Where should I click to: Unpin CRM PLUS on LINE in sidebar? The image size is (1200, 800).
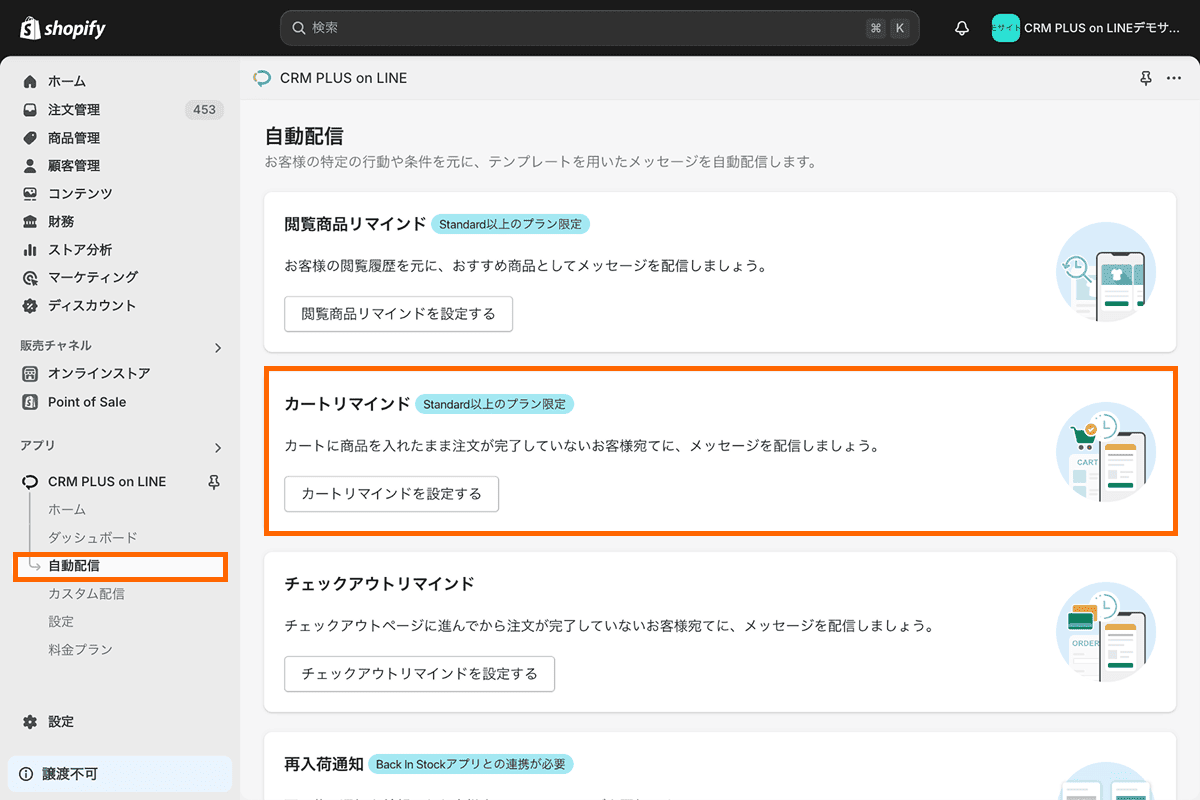(x=213, y=482)
